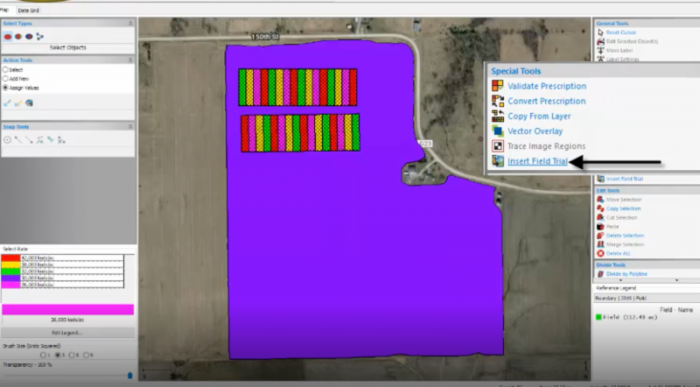This screenshot has height=387, width=700.
Task: Open the Edit Legend dialog
Action: click(68, 333)
